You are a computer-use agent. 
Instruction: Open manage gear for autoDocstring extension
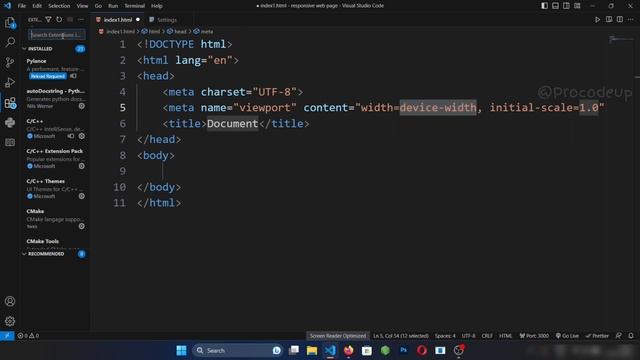point(82,106)
